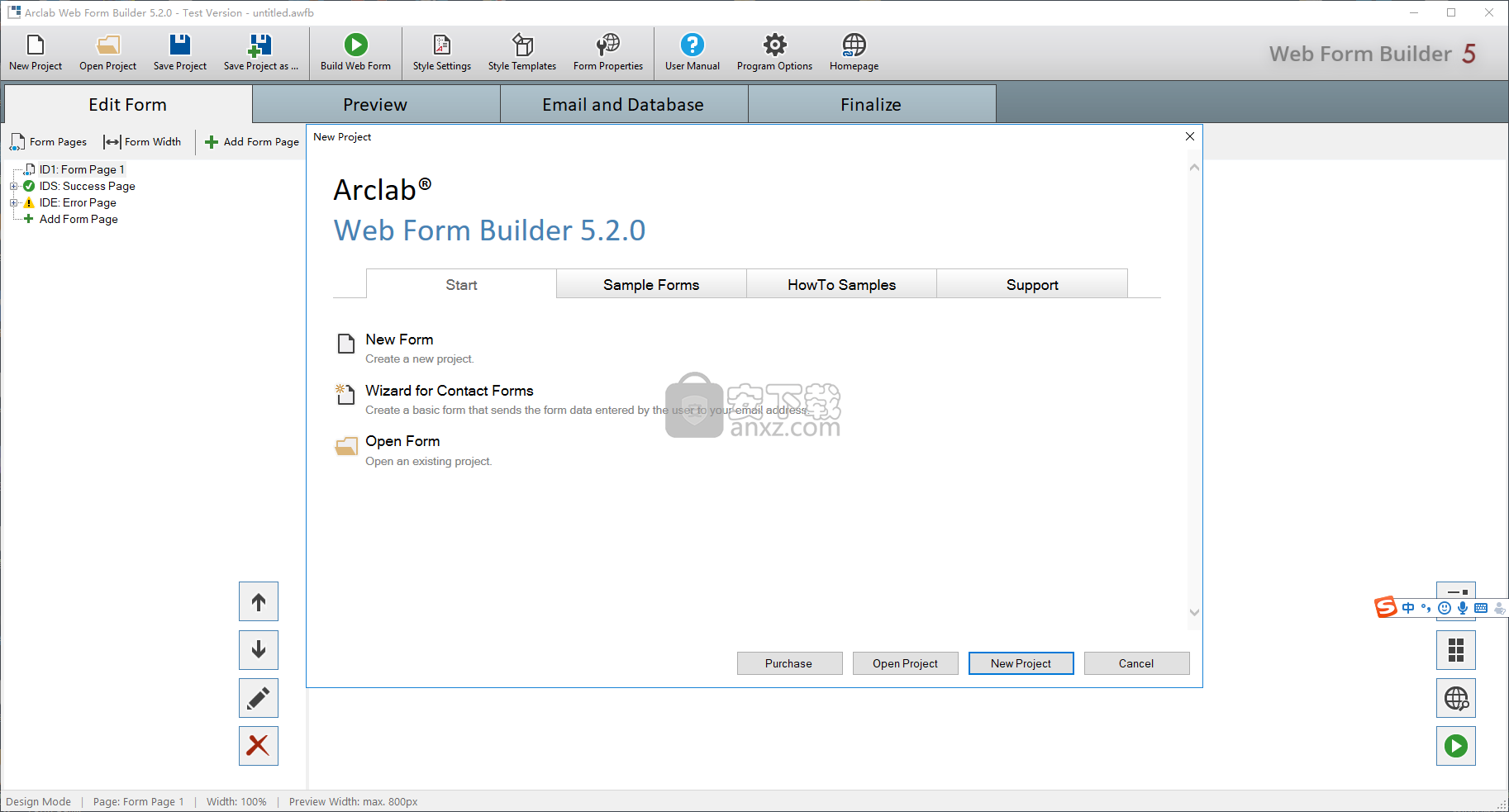1509x812 pixels.
Task: Click the New Form document icon
Action: (346, 344)
